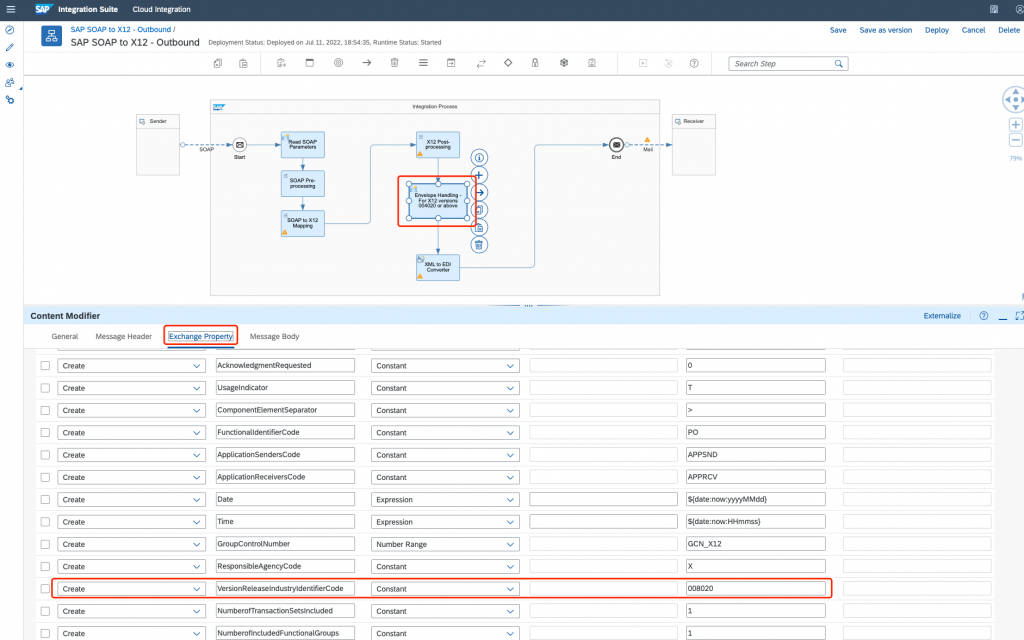
Task: Select the Date property row checkbox
Action: pos(45,500)
